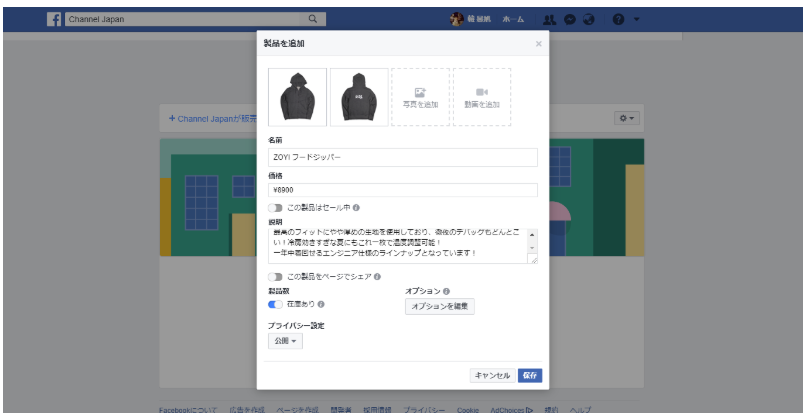Image resolution: width=804 pixels, height=414 pixels.
Task: Click the 価格 price input field
Action: click(404, 190)
